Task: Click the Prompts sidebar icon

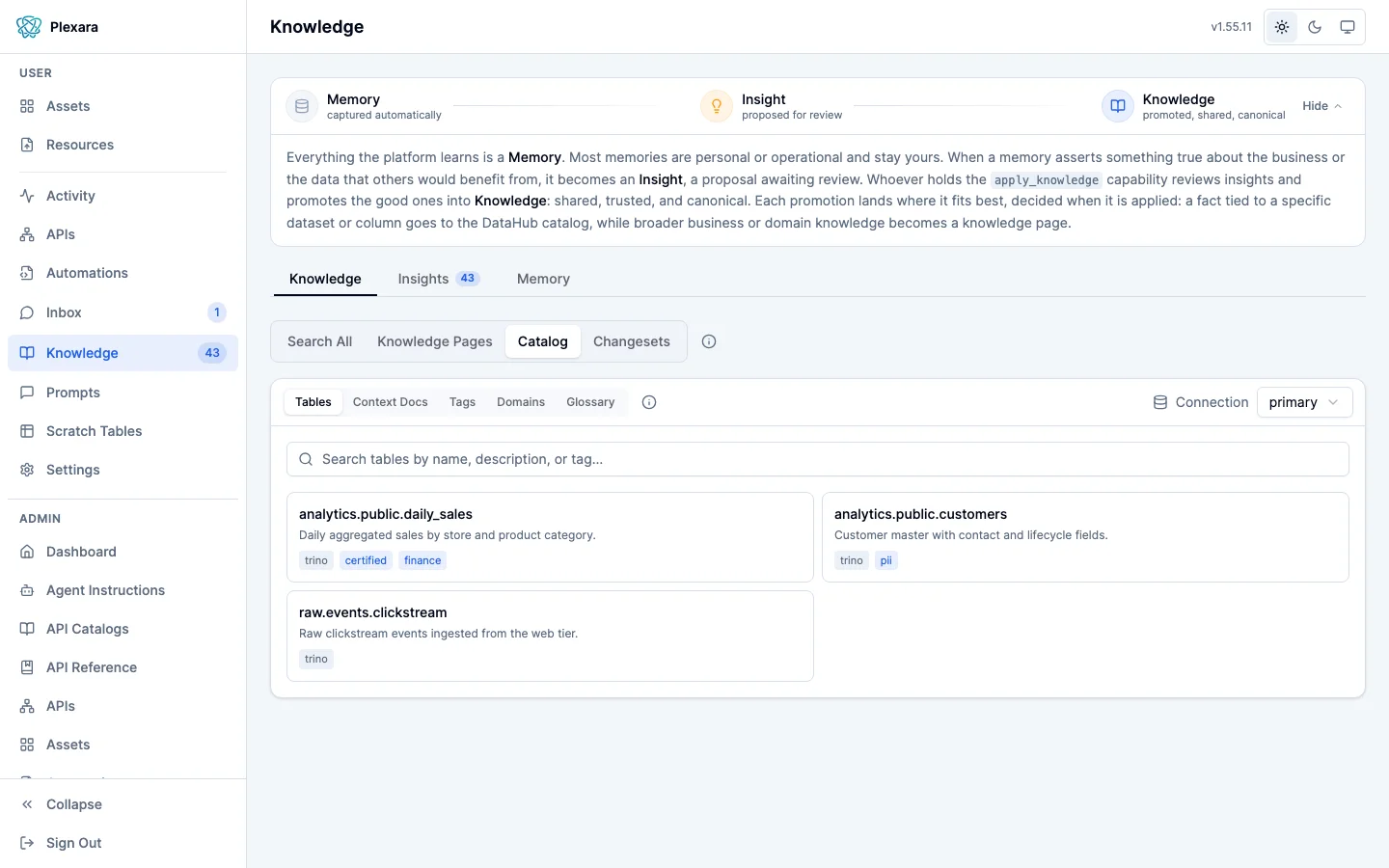Action: 27,393
